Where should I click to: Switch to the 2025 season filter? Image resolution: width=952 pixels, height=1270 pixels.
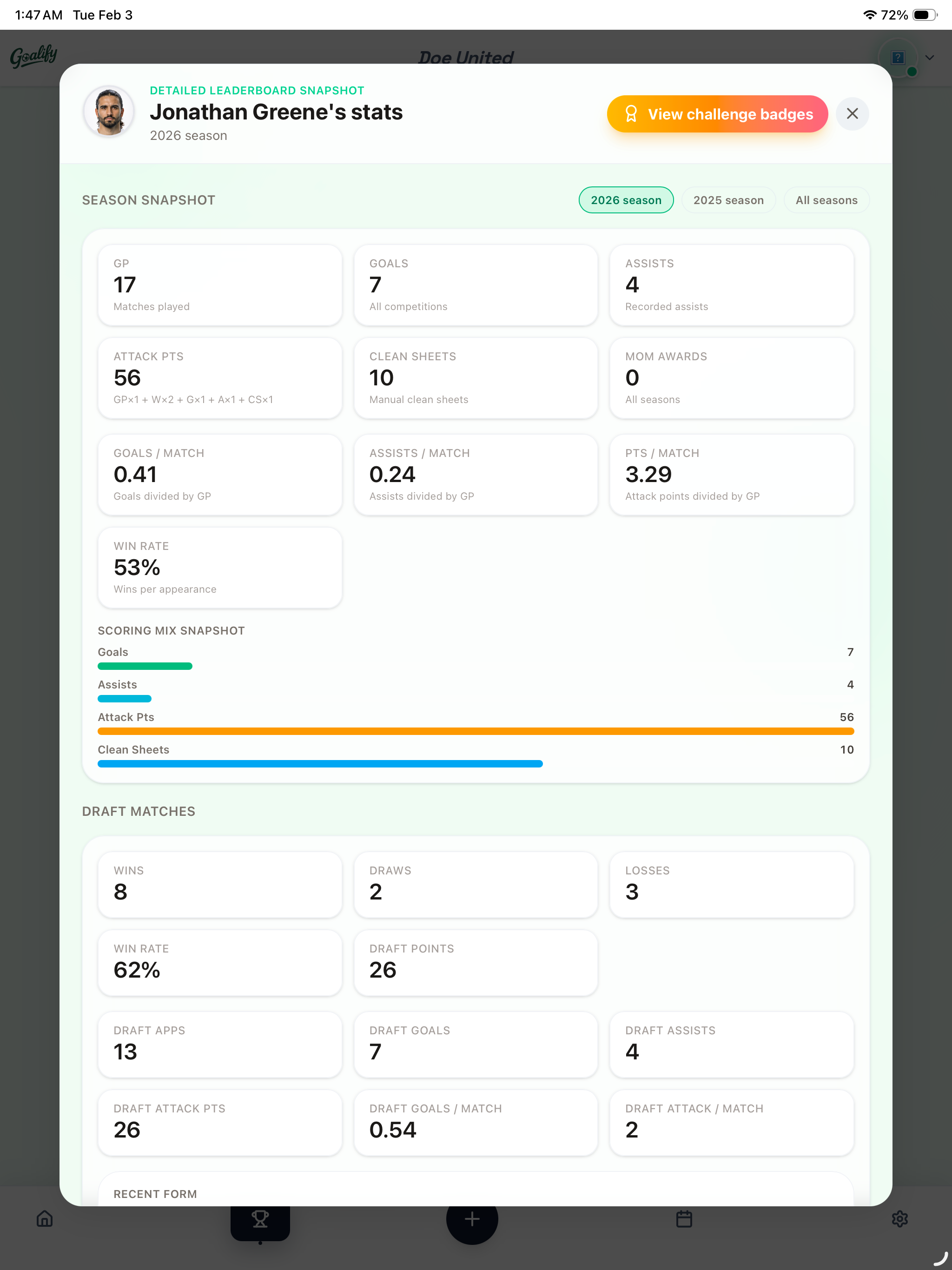728,200
